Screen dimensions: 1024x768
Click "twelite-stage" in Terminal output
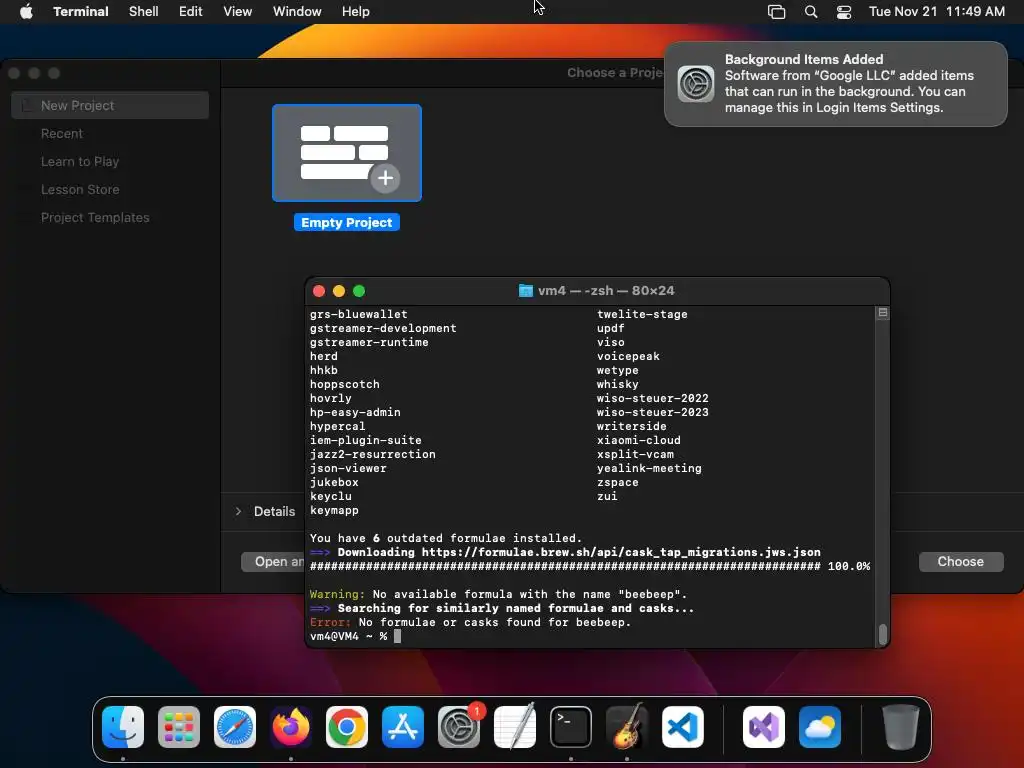coord(642,314)
